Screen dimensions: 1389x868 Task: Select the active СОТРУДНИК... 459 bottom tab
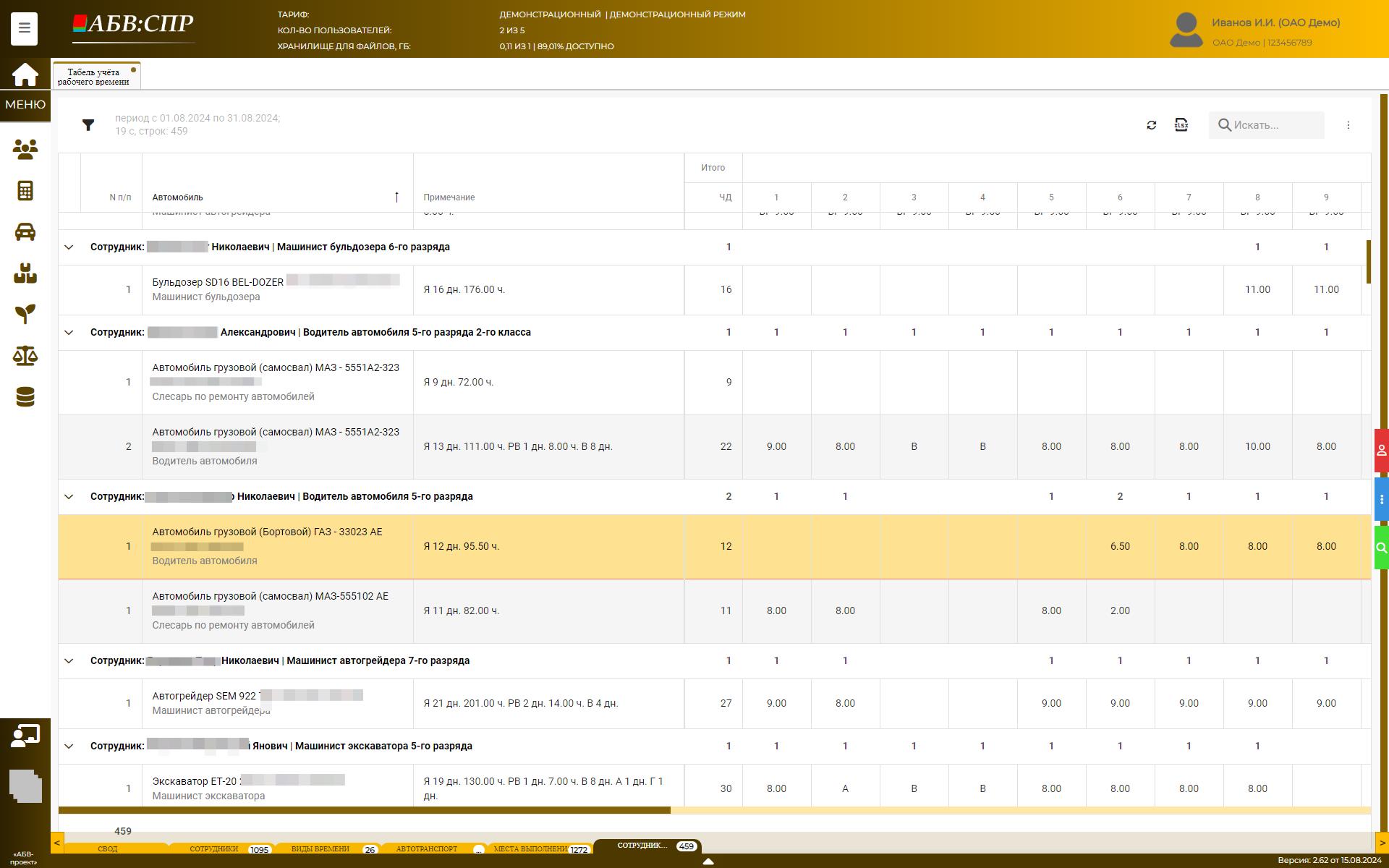click(647, 846)
